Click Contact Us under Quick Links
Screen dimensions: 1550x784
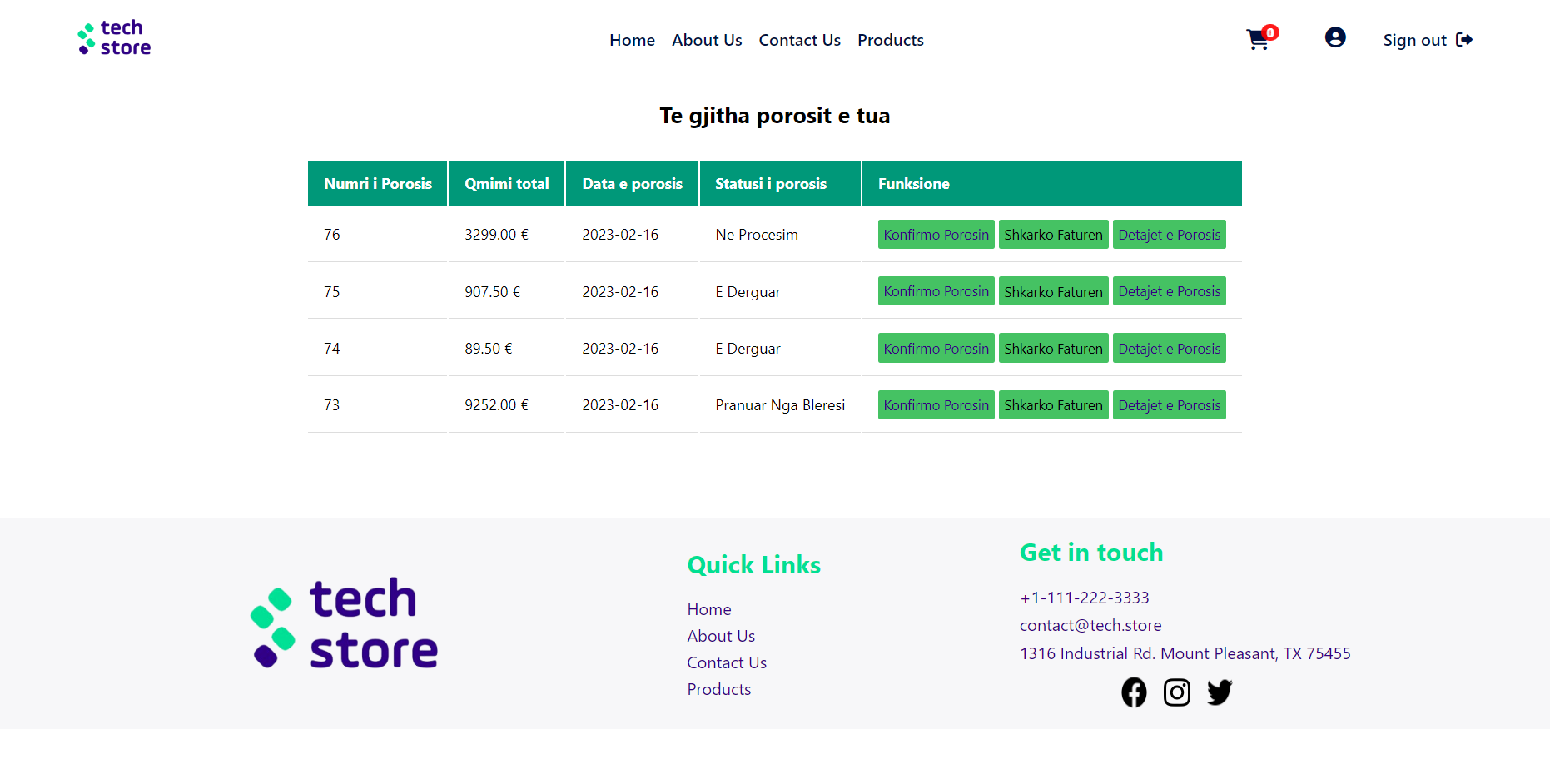[727, 662]
